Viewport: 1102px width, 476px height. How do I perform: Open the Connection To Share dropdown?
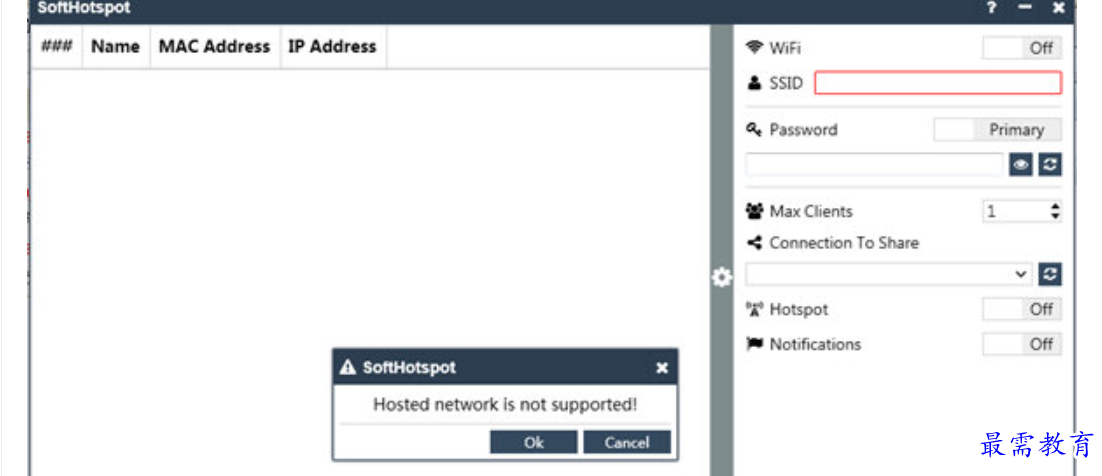1021,274
